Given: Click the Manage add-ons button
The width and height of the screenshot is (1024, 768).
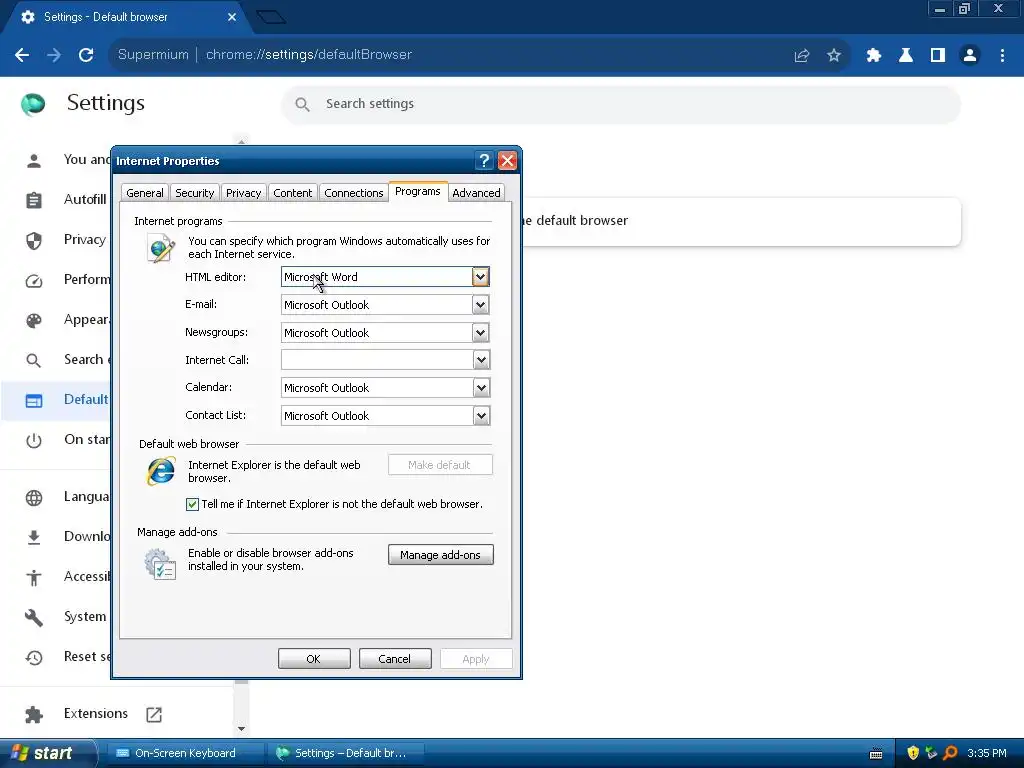Looking at the screenshot, I should click(441, 555).
